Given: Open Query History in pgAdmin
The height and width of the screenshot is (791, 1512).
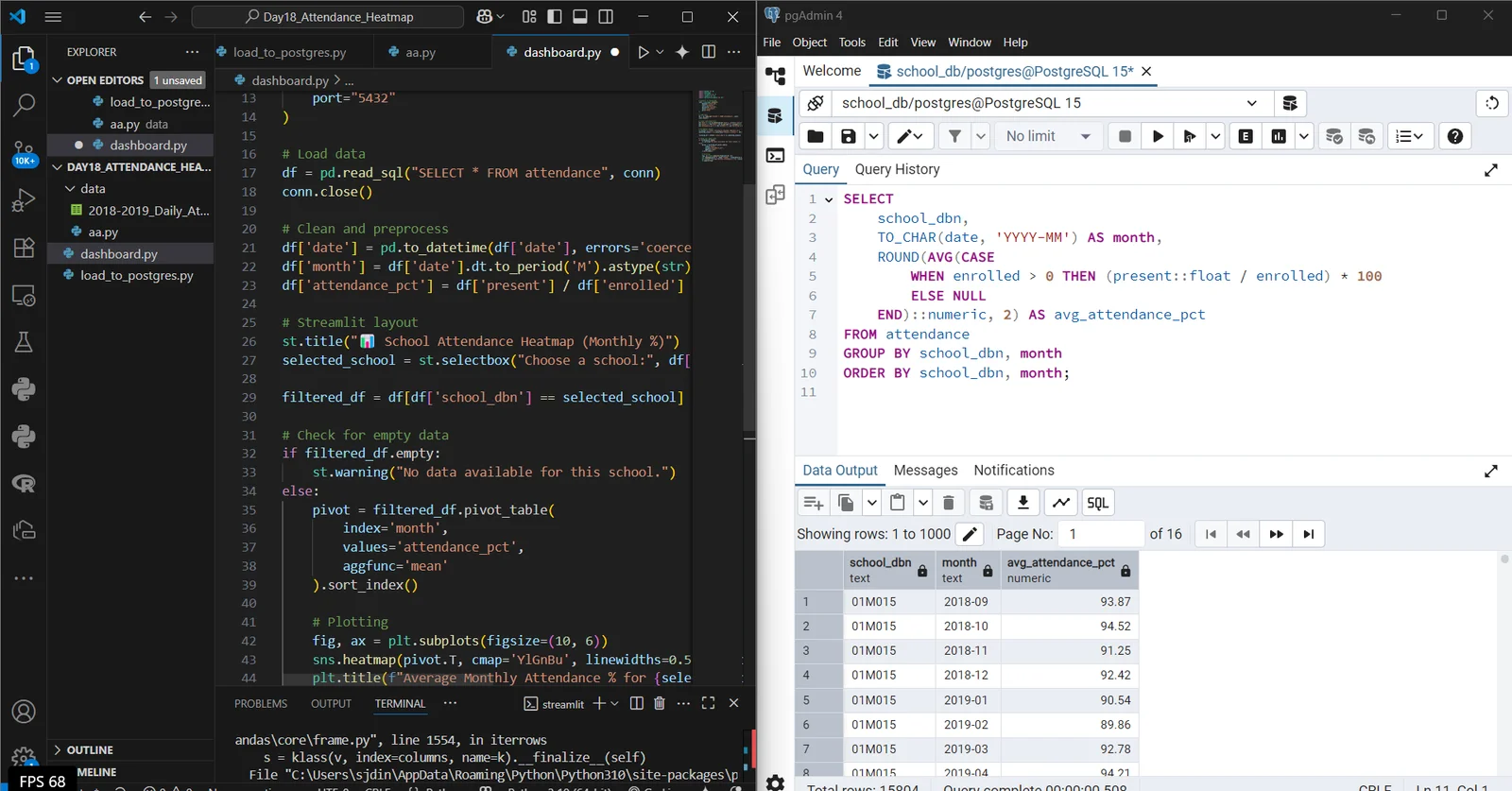Looking at the screenshot, I should pos(897,169).
